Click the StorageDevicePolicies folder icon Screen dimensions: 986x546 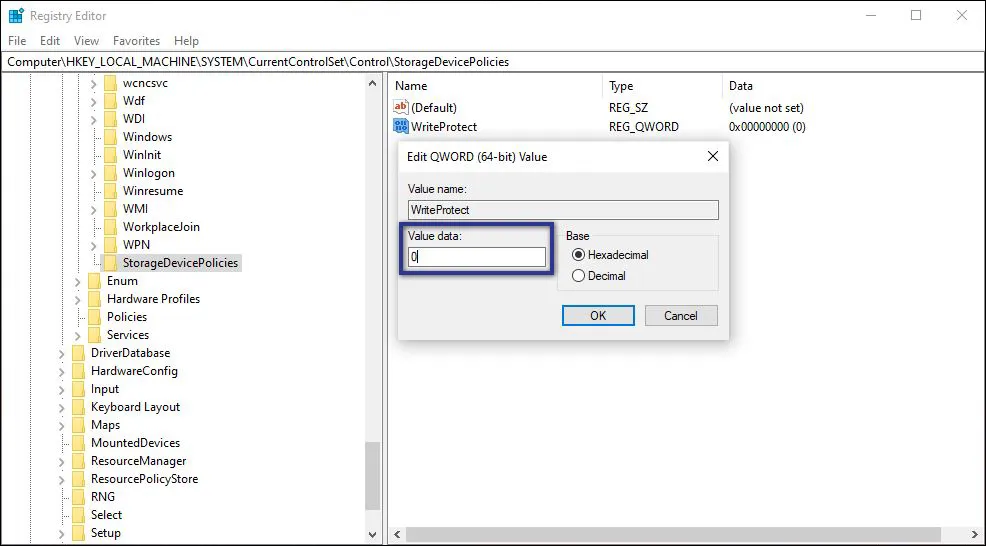[x=111, y=263]
